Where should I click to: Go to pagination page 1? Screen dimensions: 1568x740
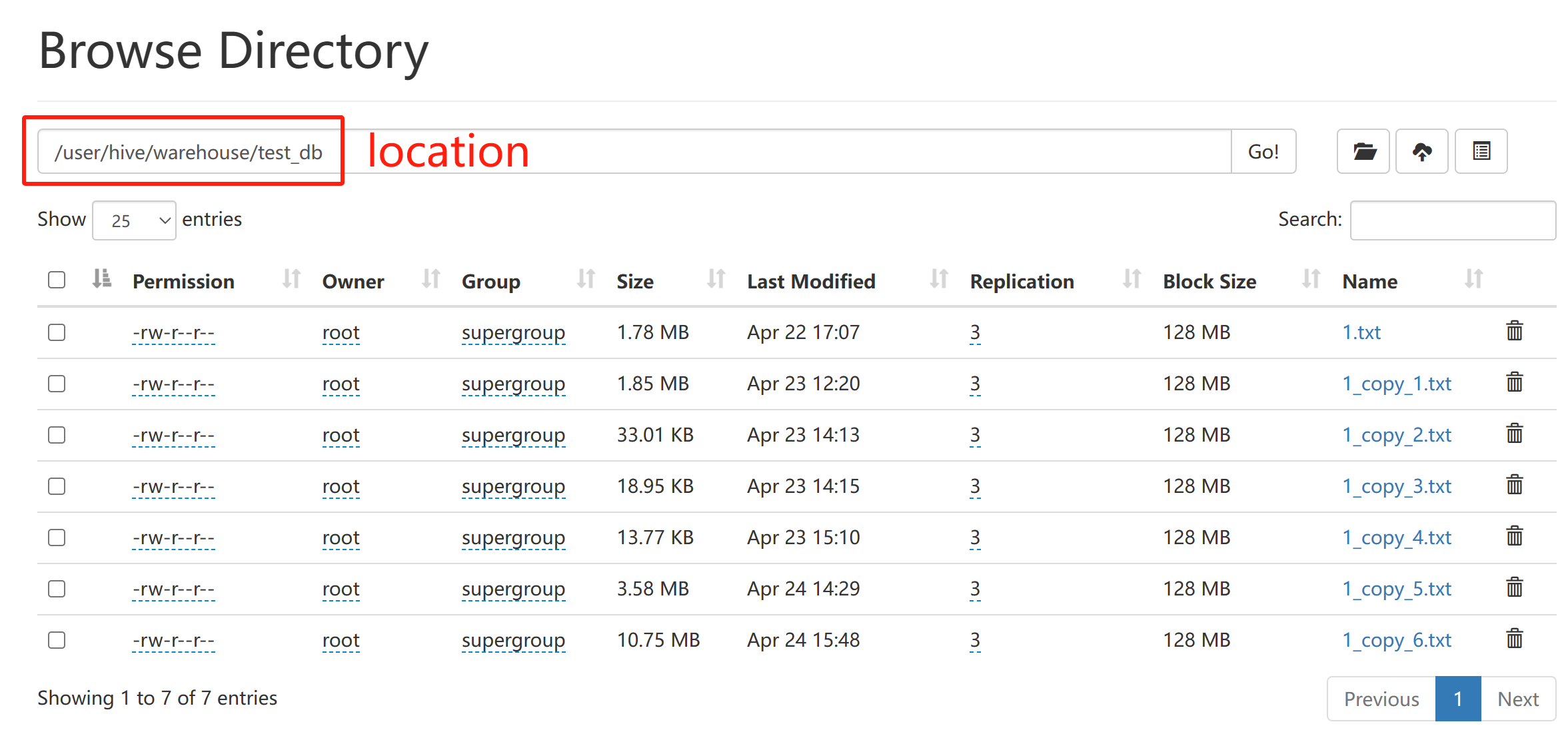point(1457,699)
